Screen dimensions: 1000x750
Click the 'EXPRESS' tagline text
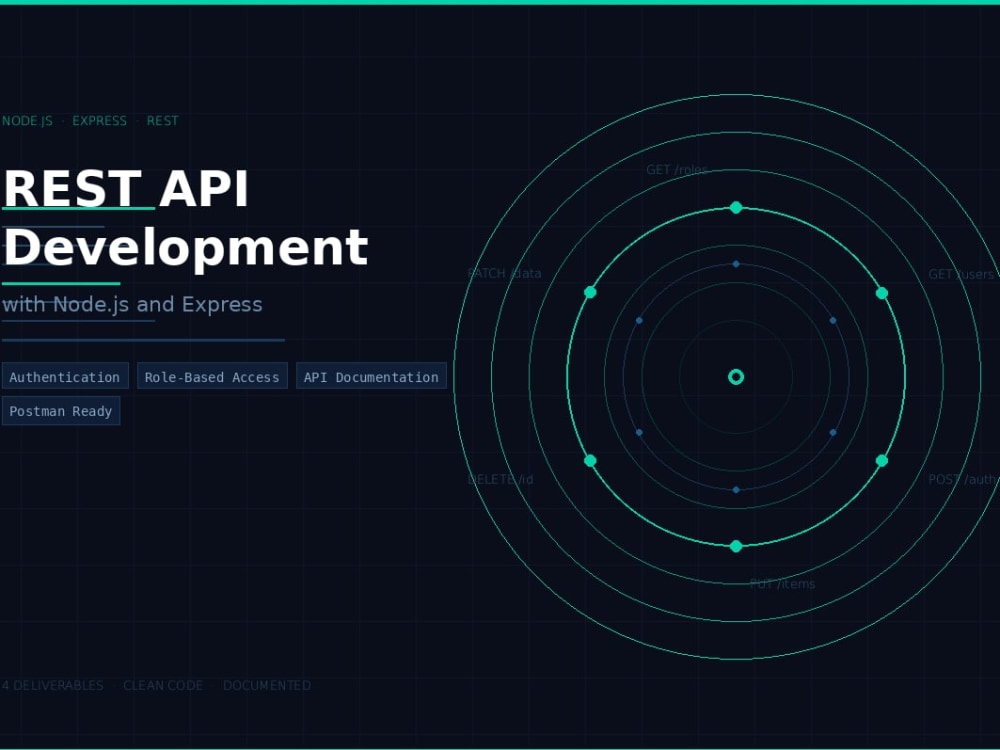tap(99, 121)
